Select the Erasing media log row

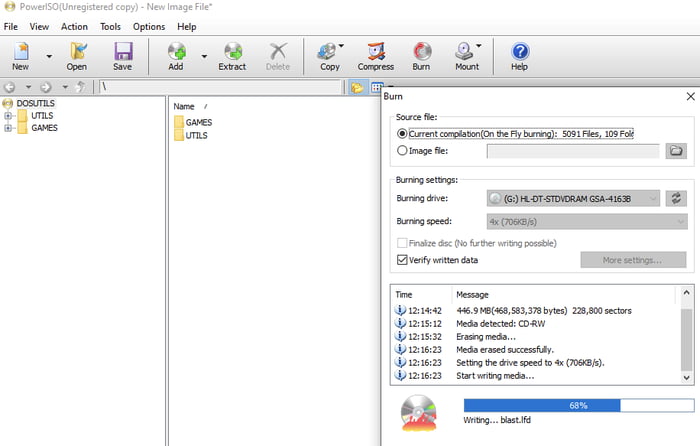(536, 337)
